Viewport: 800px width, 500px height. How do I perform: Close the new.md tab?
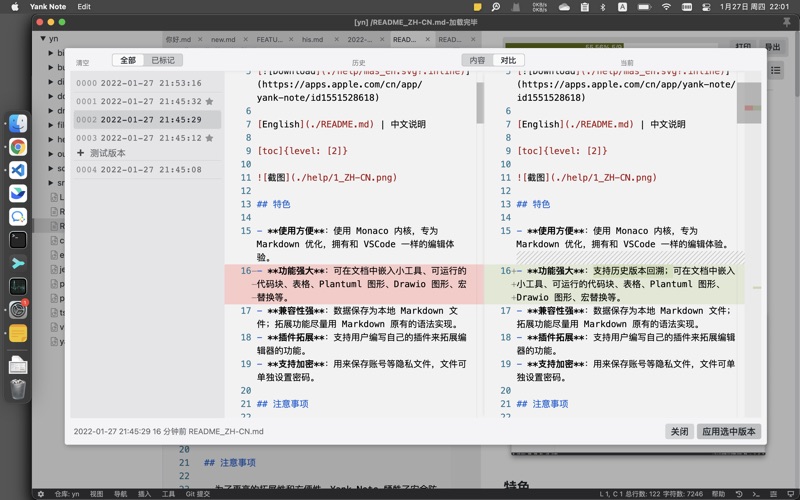click(x=243, y=40)
